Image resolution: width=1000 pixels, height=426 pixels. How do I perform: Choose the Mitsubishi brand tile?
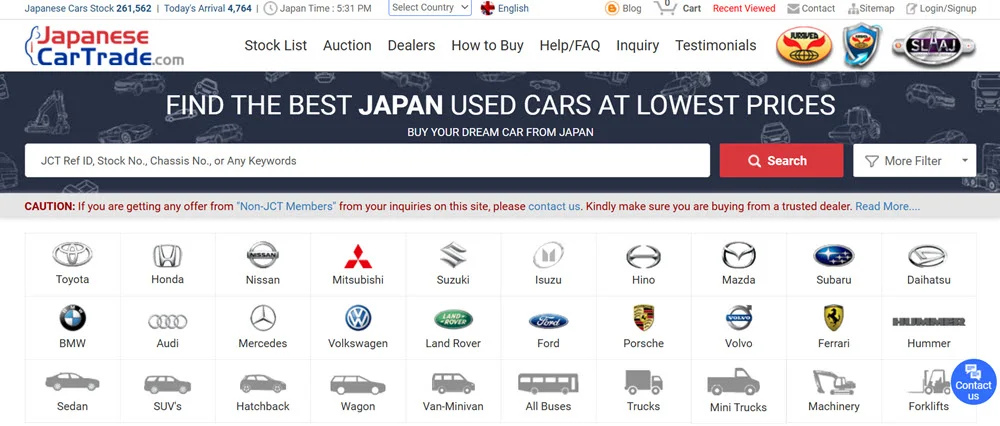[358, 256]
